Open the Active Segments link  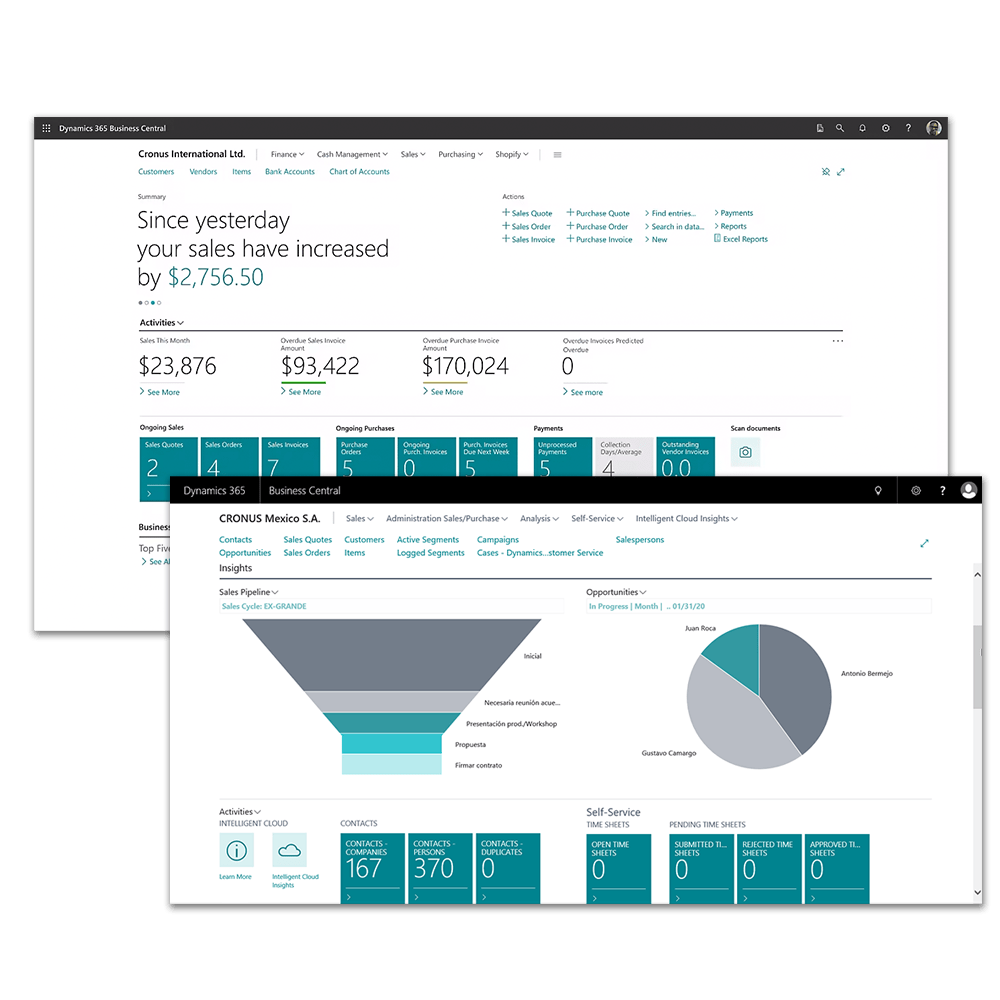(428, 540)
